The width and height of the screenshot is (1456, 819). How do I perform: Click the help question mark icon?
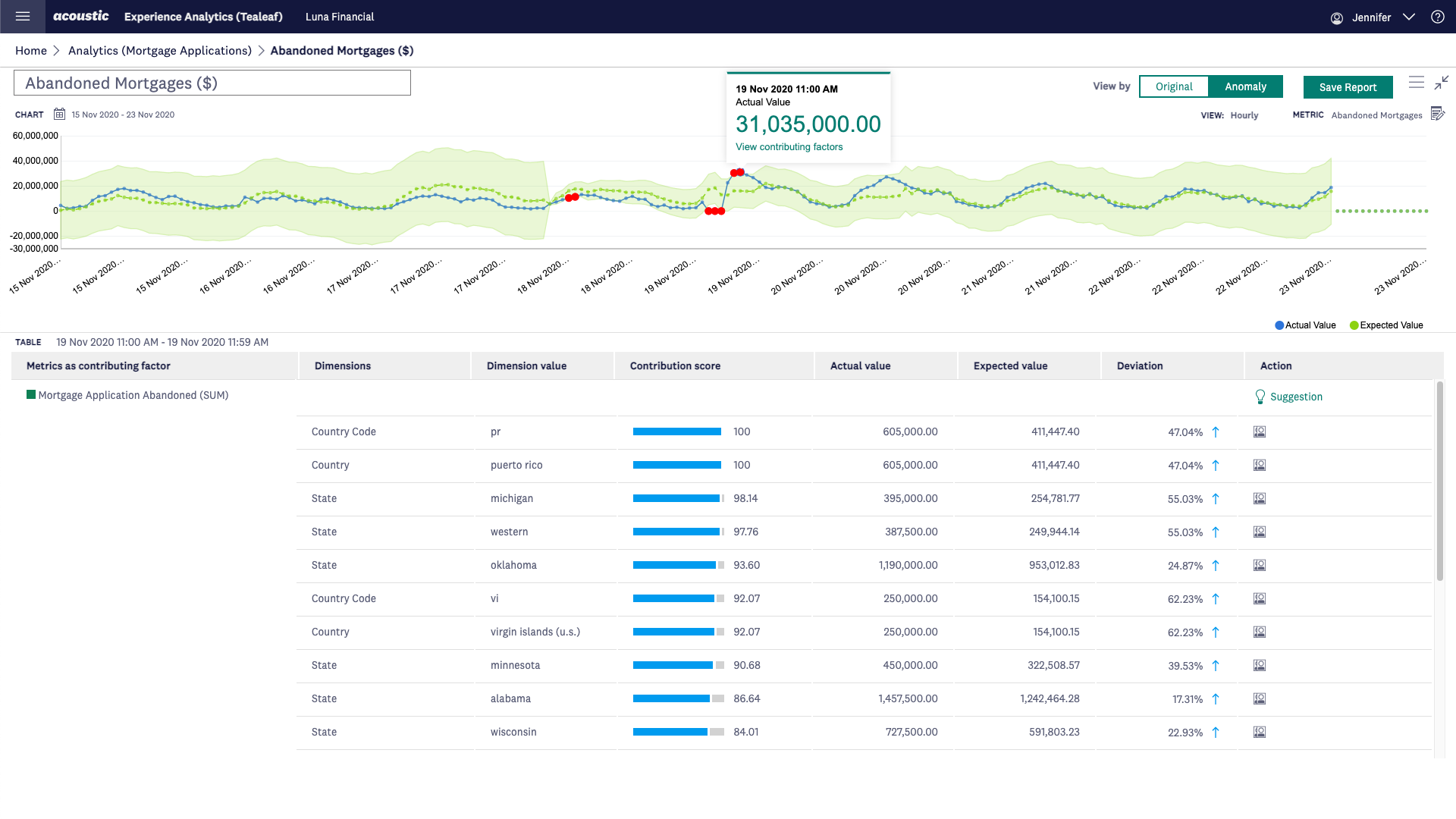[x=1437, y=17]
